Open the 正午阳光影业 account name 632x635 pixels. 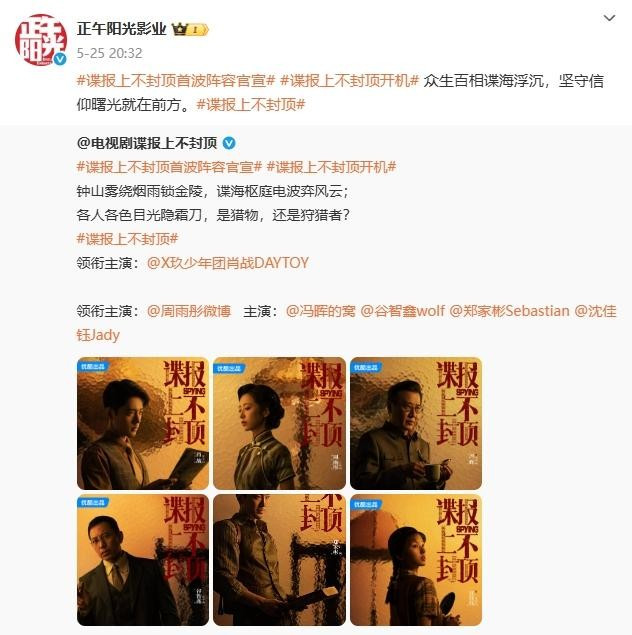[121, 29]
